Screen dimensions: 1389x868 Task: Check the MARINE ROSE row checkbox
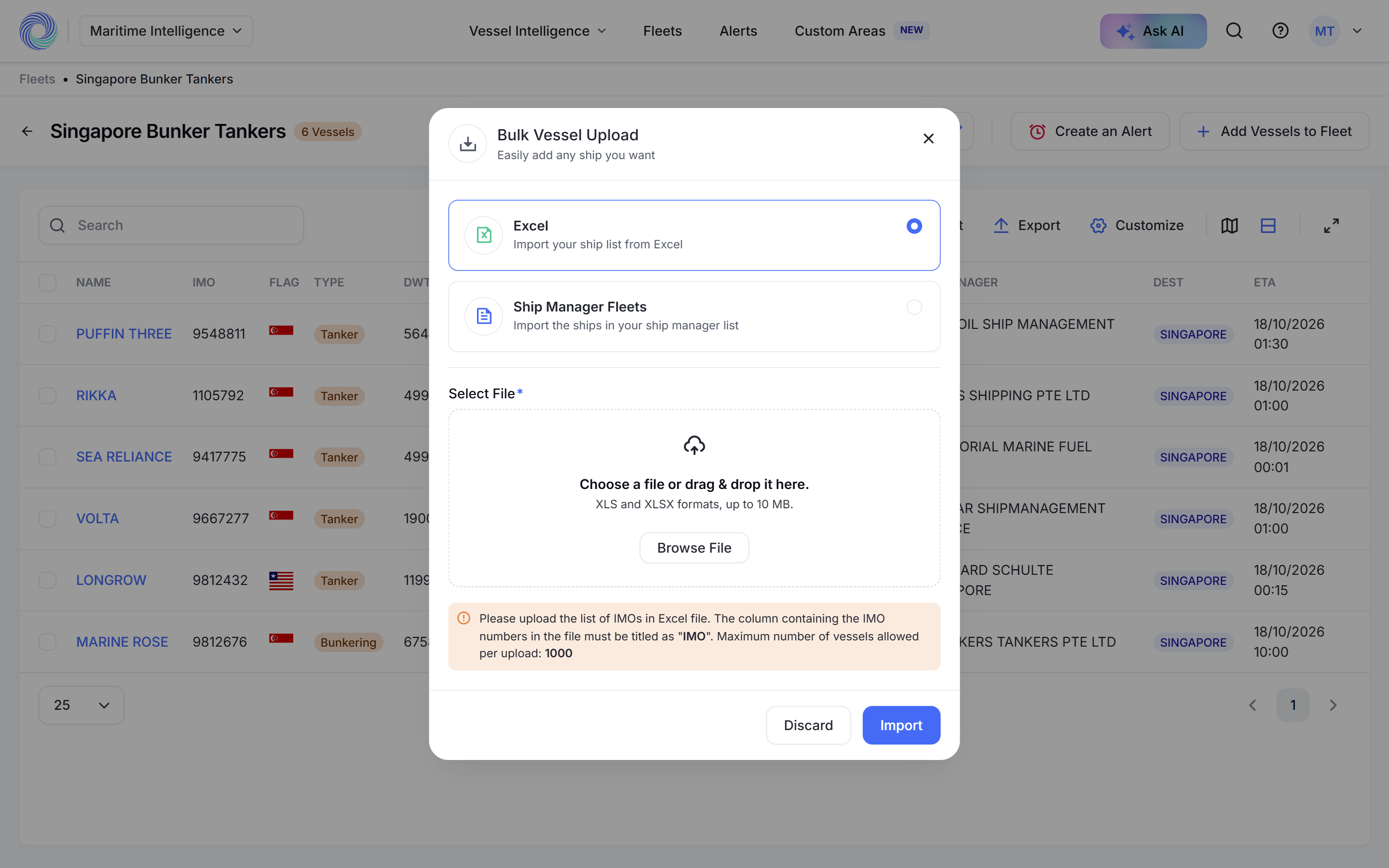coord(47,642)
